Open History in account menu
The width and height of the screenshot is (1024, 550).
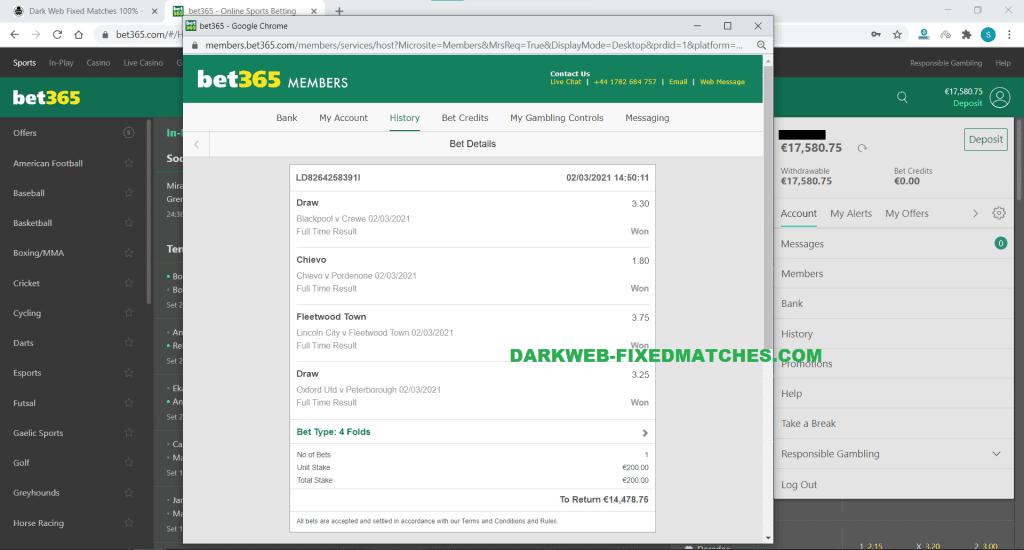(x=797, y=334)
